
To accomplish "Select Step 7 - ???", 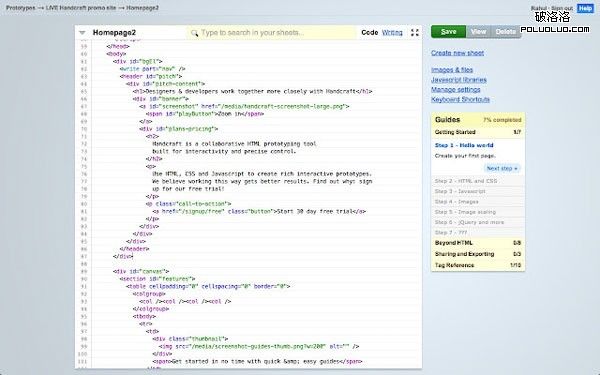I will click(478, 233).
